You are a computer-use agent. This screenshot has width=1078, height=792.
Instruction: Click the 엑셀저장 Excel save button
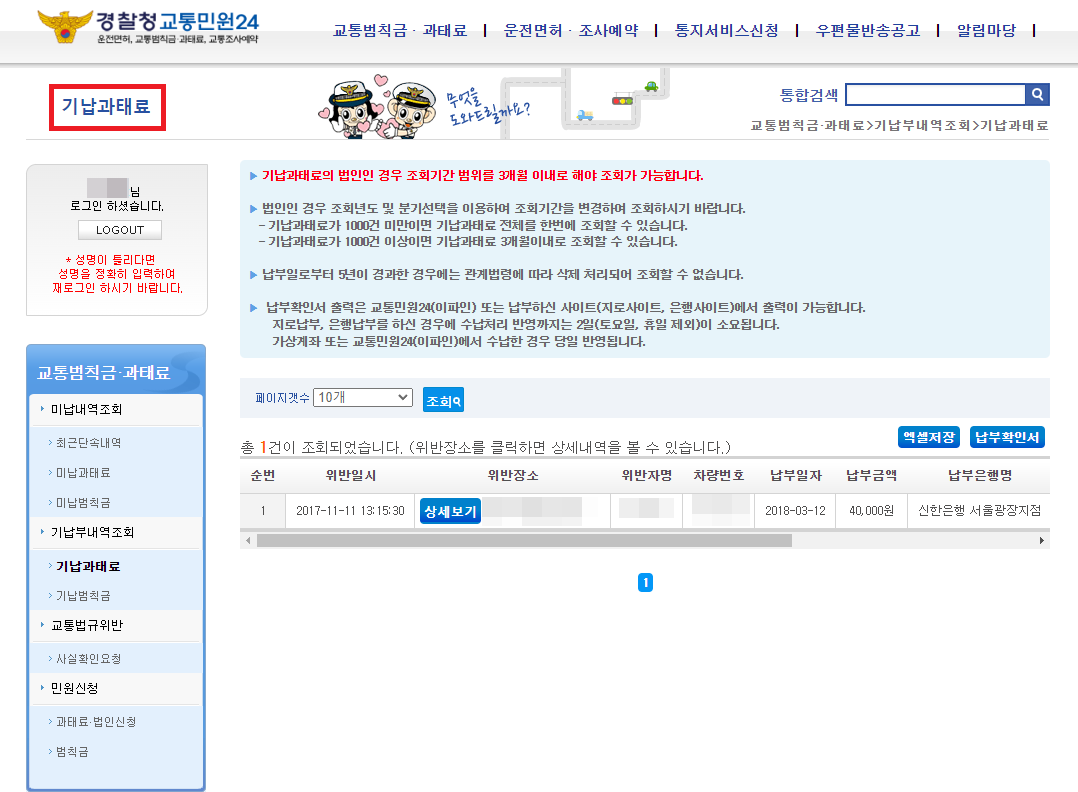(x=927, y=436)
